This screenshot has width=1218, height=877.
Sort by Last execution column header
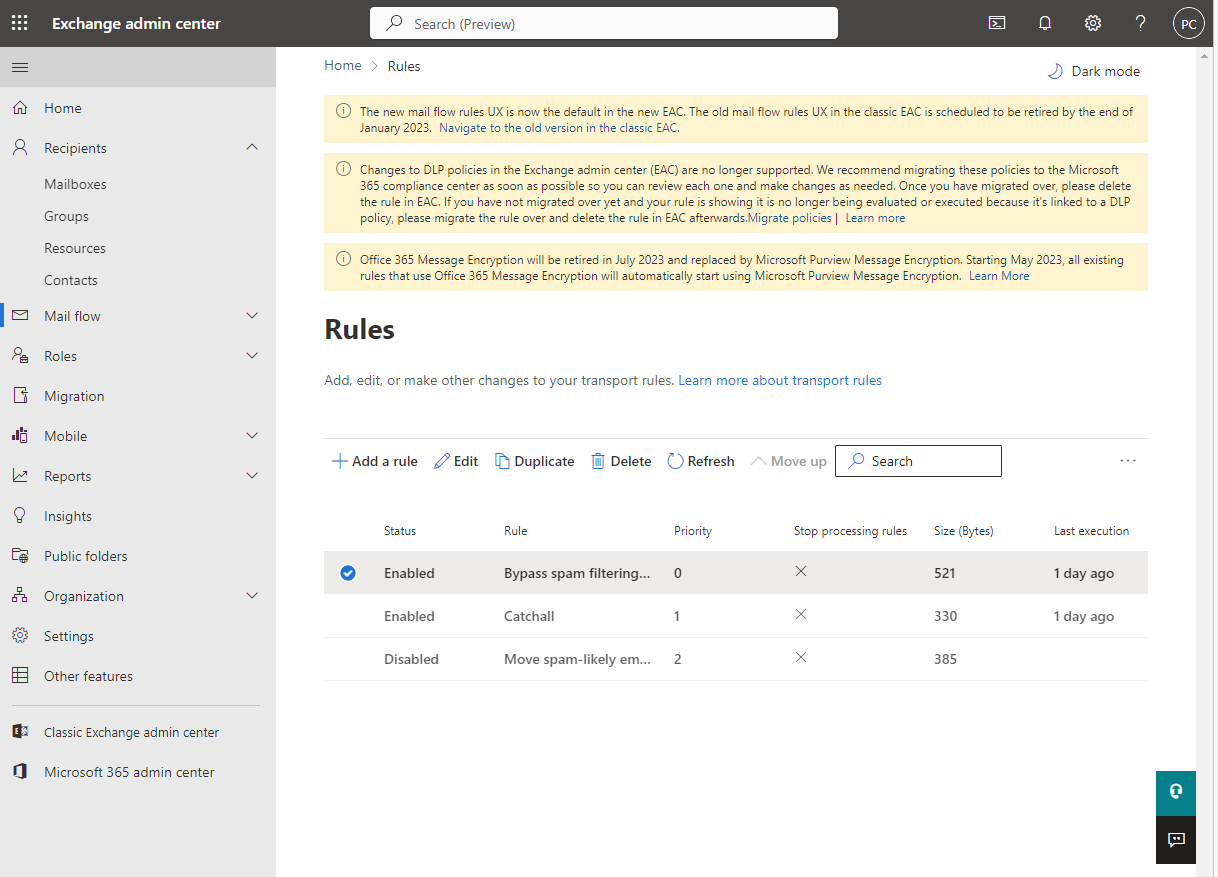coord(1091,531)
